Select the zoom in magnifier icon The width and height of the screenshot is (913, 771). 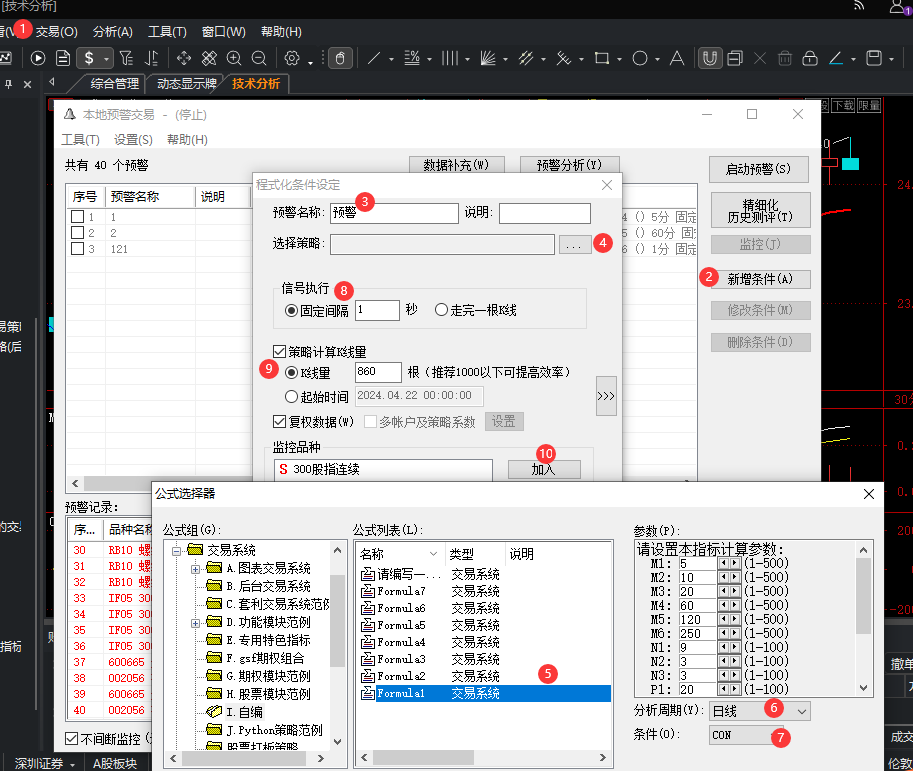point(234,58)
